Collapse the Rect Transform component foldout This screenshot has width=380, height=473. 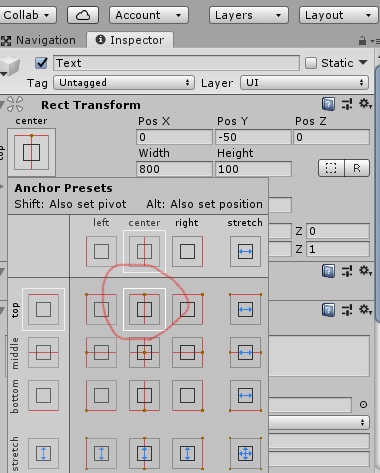tap(2, 105)
